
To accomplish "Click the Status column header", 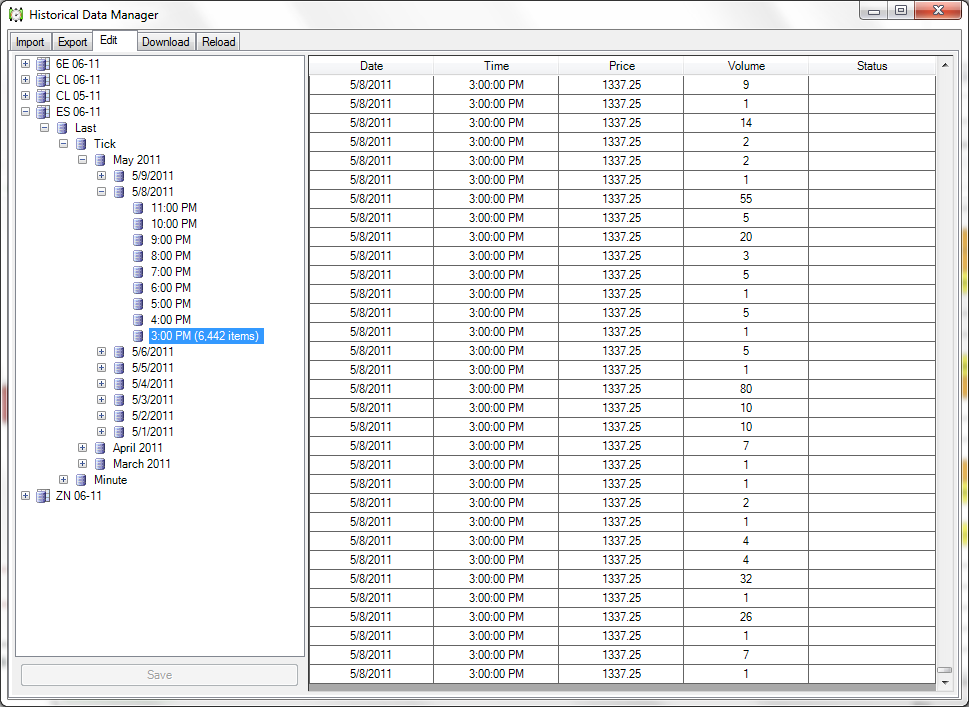I will tap(872, 66).
